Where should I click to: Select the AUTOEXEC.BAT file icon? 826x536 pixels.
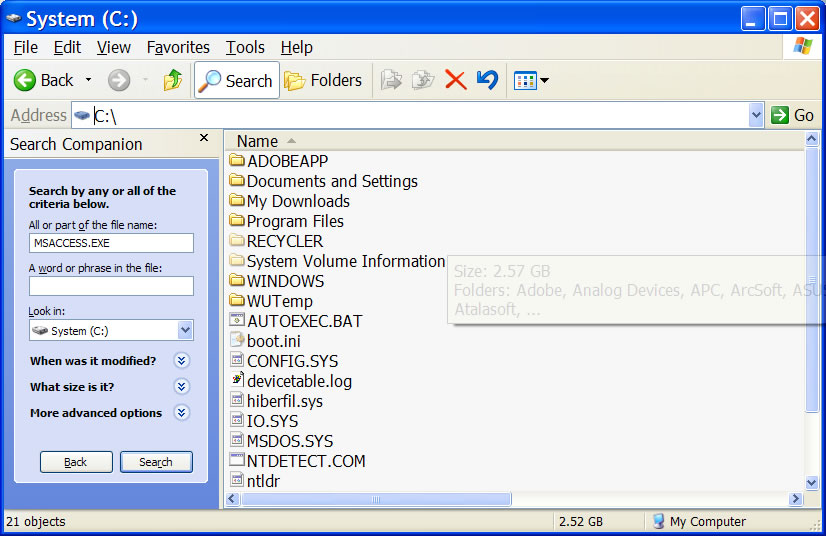[238, 319]
